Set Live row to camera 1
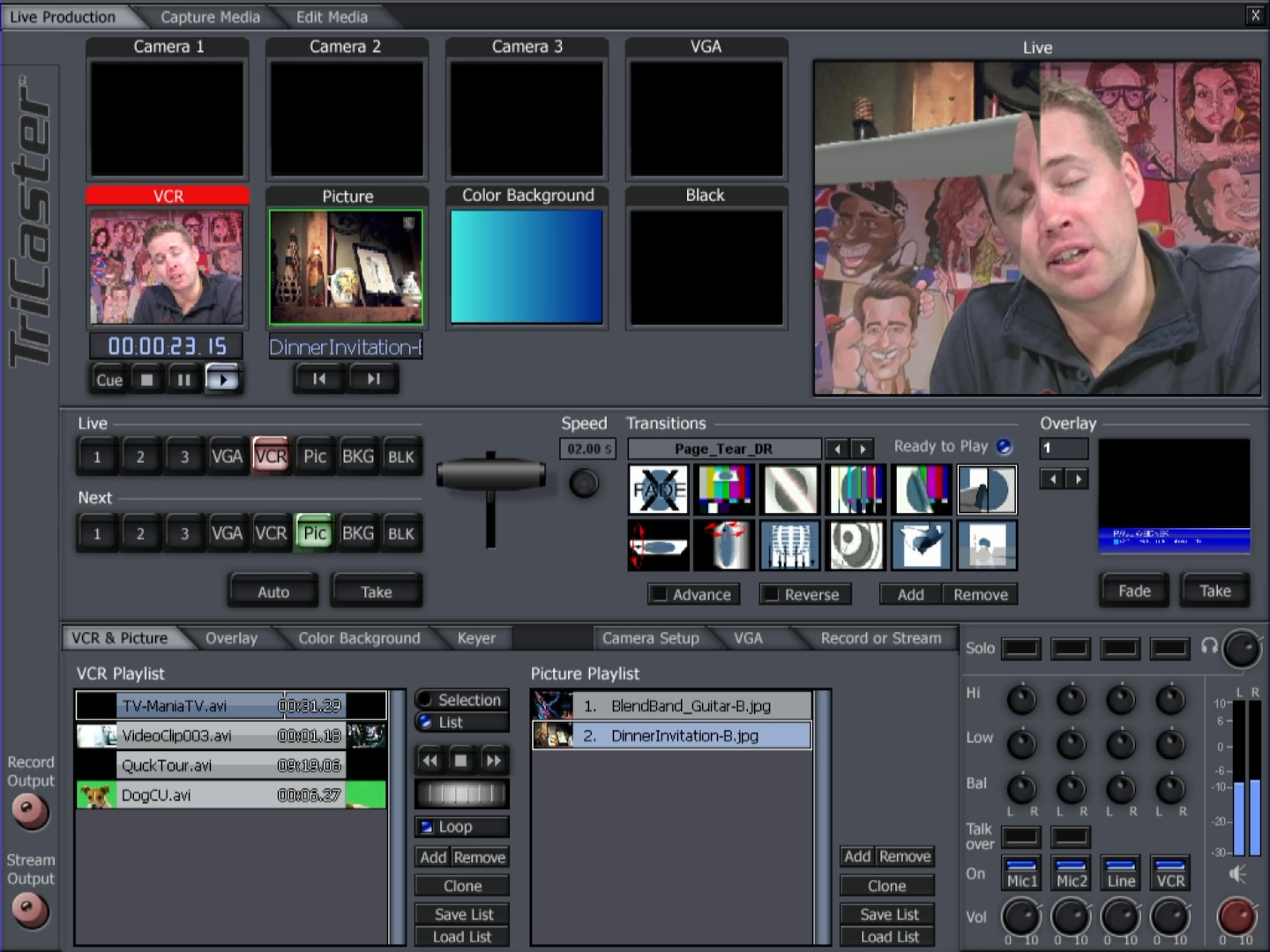Image resolution: width=1270 pixels, height=952 pixels. pos(97,457)
